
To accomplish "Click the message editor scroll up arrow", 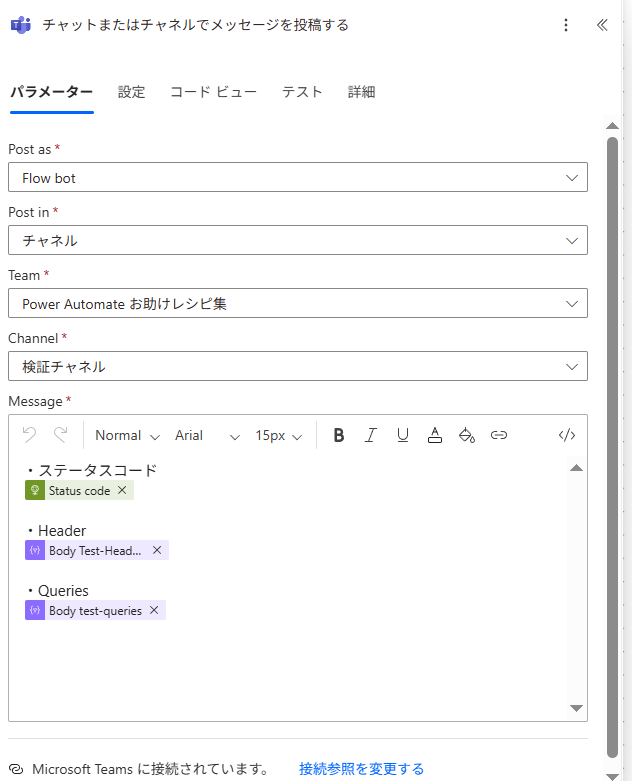I will [576, 467].
